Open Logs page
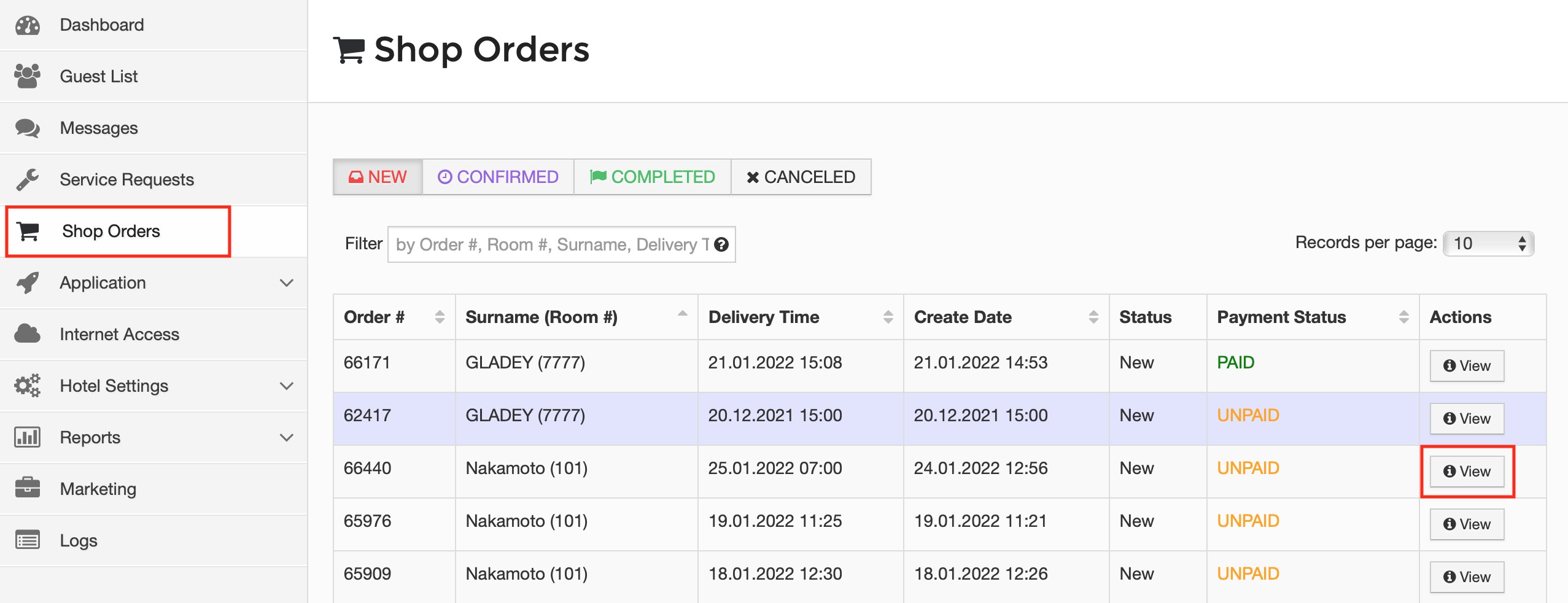Image resolution: width=1568 pixels, height=603 pixels. [x=153, y=540]
